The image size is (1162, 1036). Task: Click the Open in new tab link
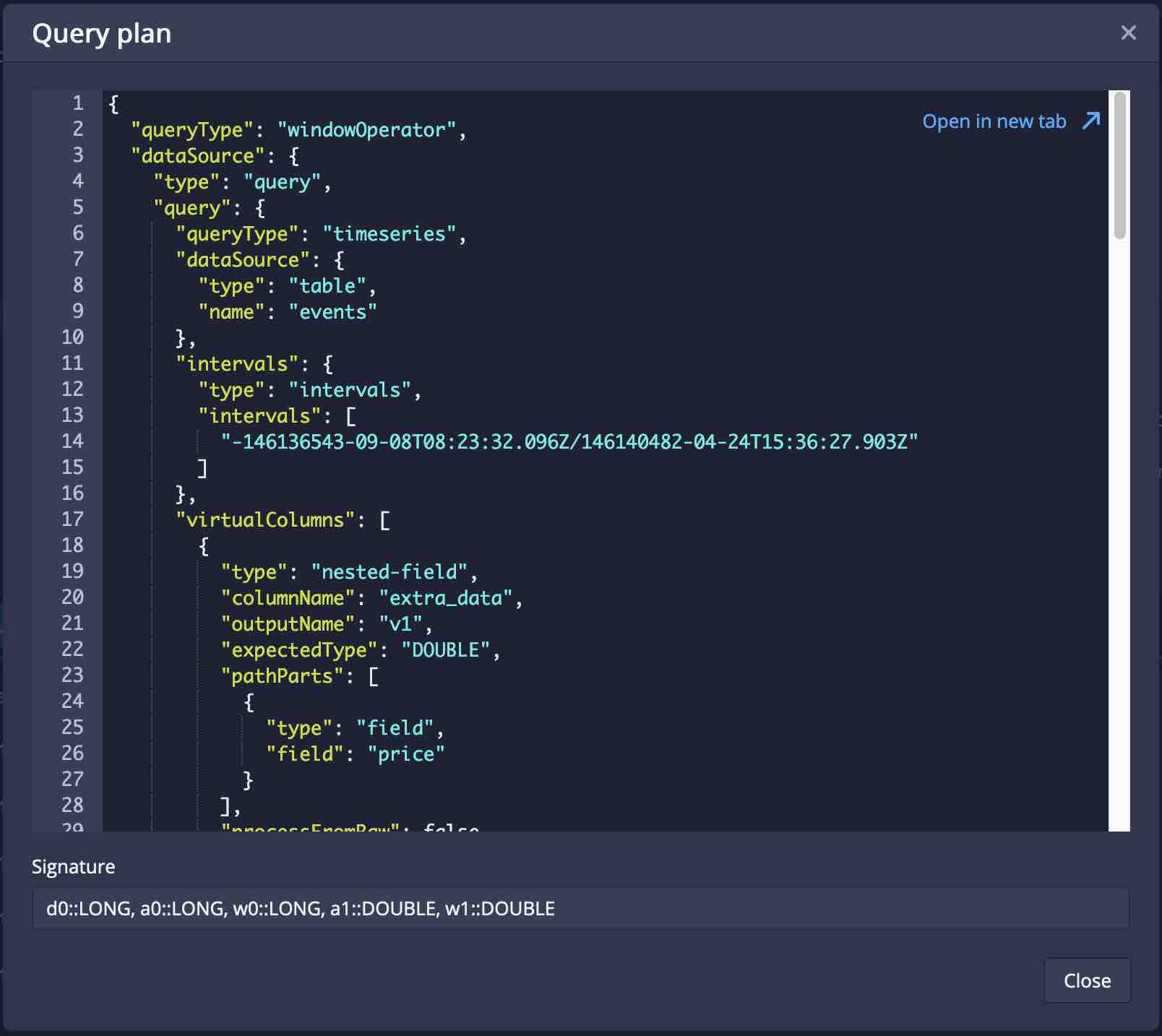(994, 121)
